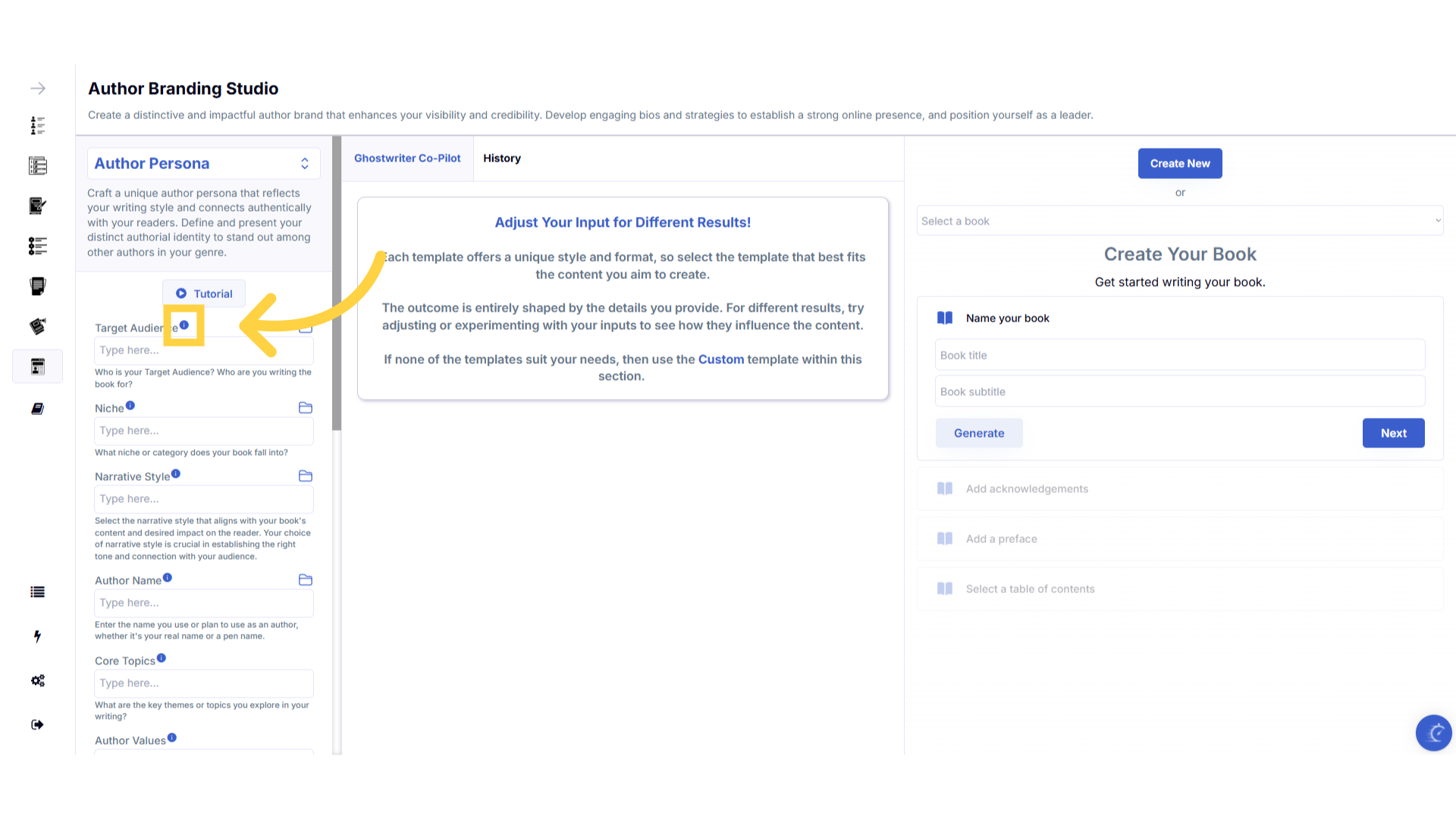Open the Select a book dropdown
Screen dimensions: 1456x819
(1179, 221)
